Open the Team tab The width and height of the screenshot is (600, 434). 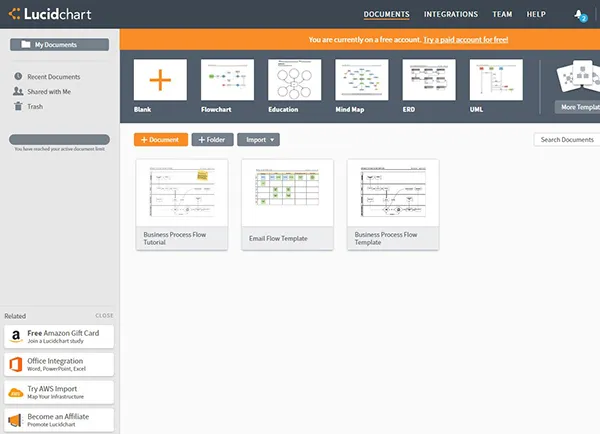point(502,15)
